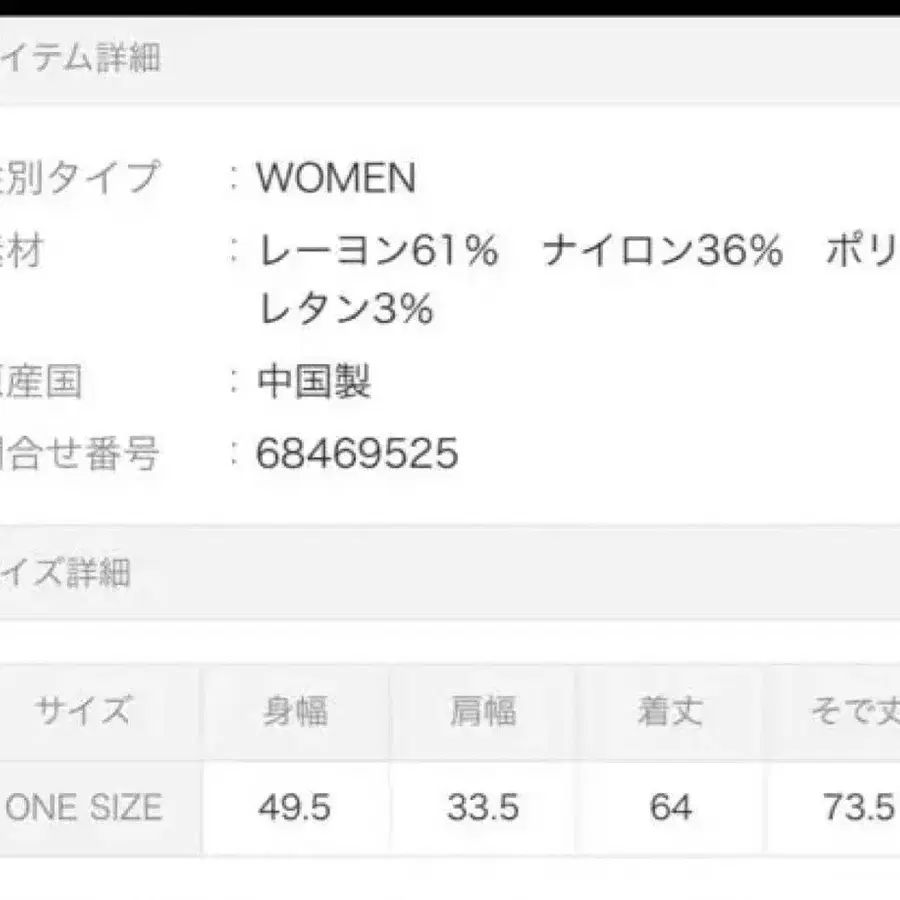Click the 問合せ番号 label
This screenshot has width=900, height=900.
point(80,454)
